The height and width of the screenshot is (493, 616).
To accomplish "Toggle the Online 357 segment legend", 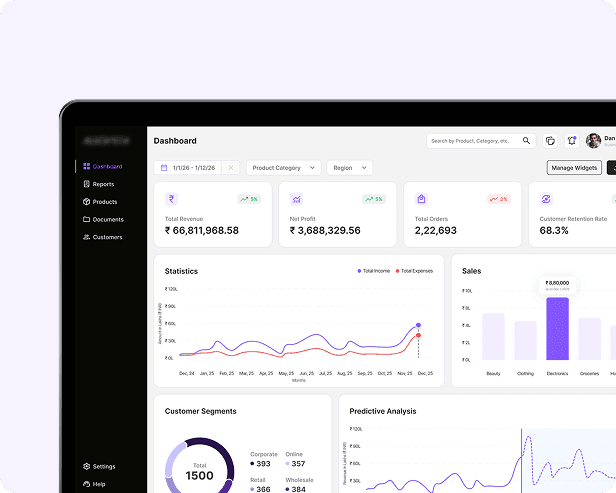I will click(x=295, y=459).
